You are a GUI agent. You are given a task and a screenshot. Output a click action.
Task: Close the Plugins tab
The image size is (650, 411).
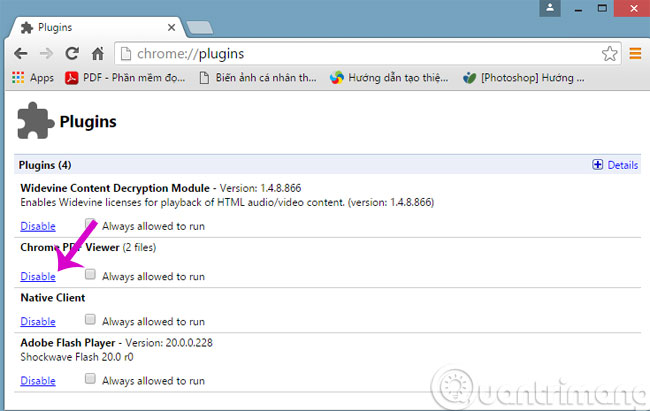171,27
